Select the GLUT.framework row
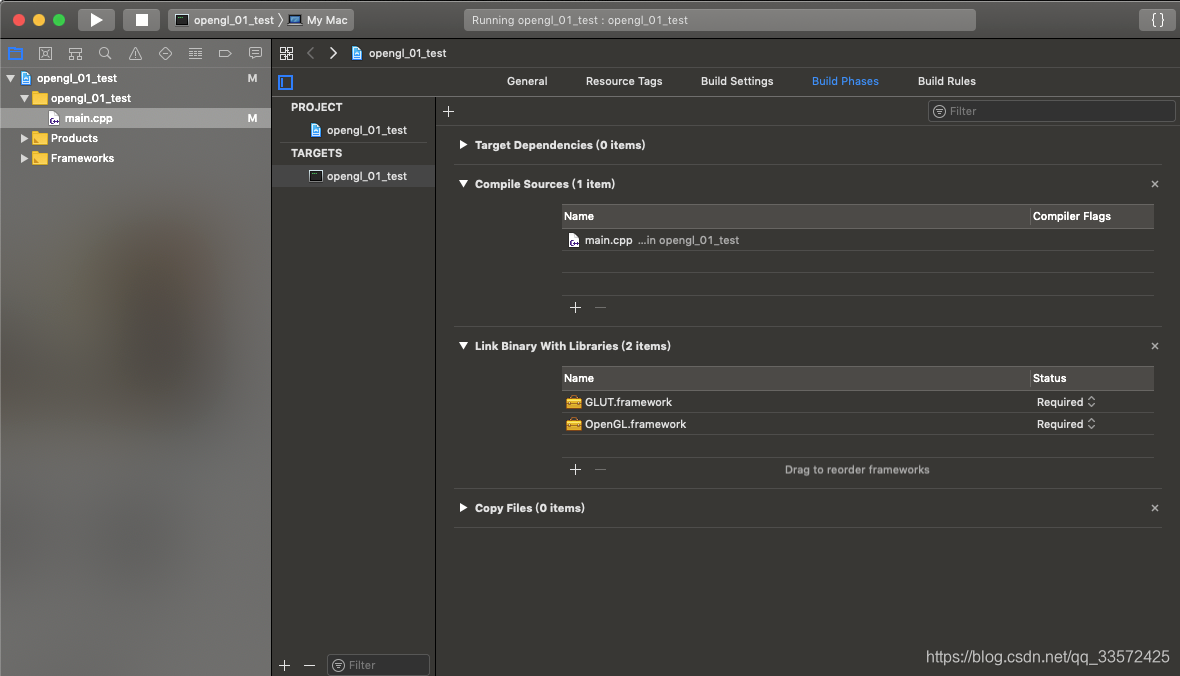The image size is (1180, 676). (x=858, y=402)
